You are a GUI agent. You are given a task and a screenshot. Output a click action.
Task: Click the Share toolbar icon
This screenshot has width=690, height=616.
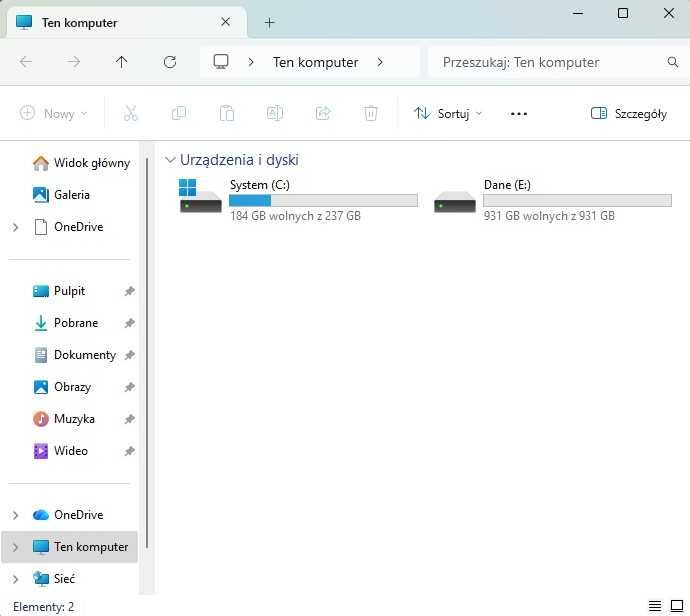[323, 114]
